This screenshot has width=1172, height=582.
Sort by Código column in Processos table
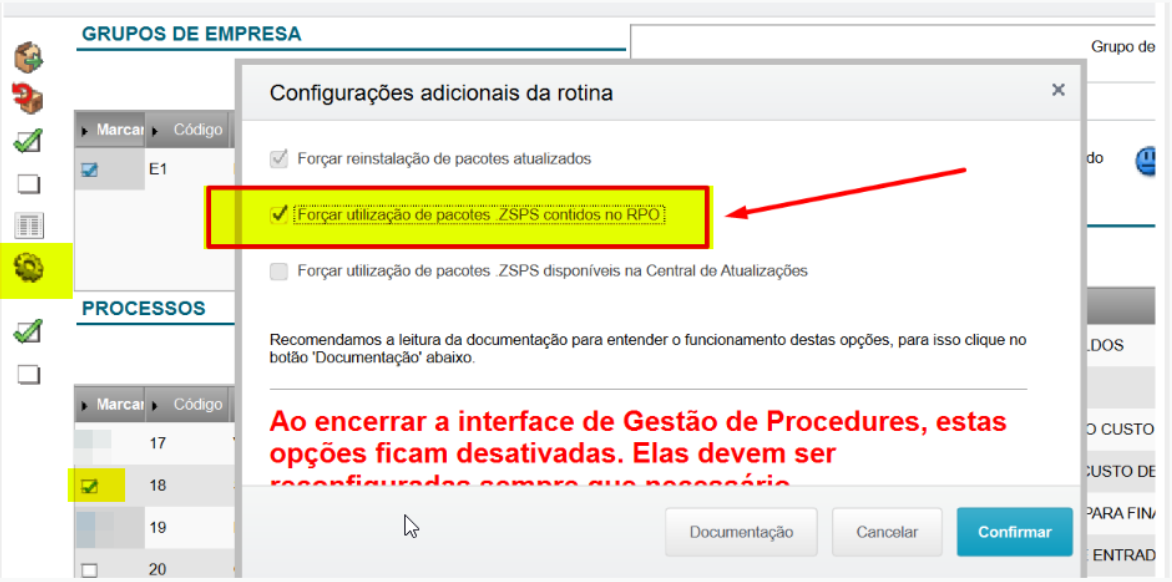coord(189,404)
